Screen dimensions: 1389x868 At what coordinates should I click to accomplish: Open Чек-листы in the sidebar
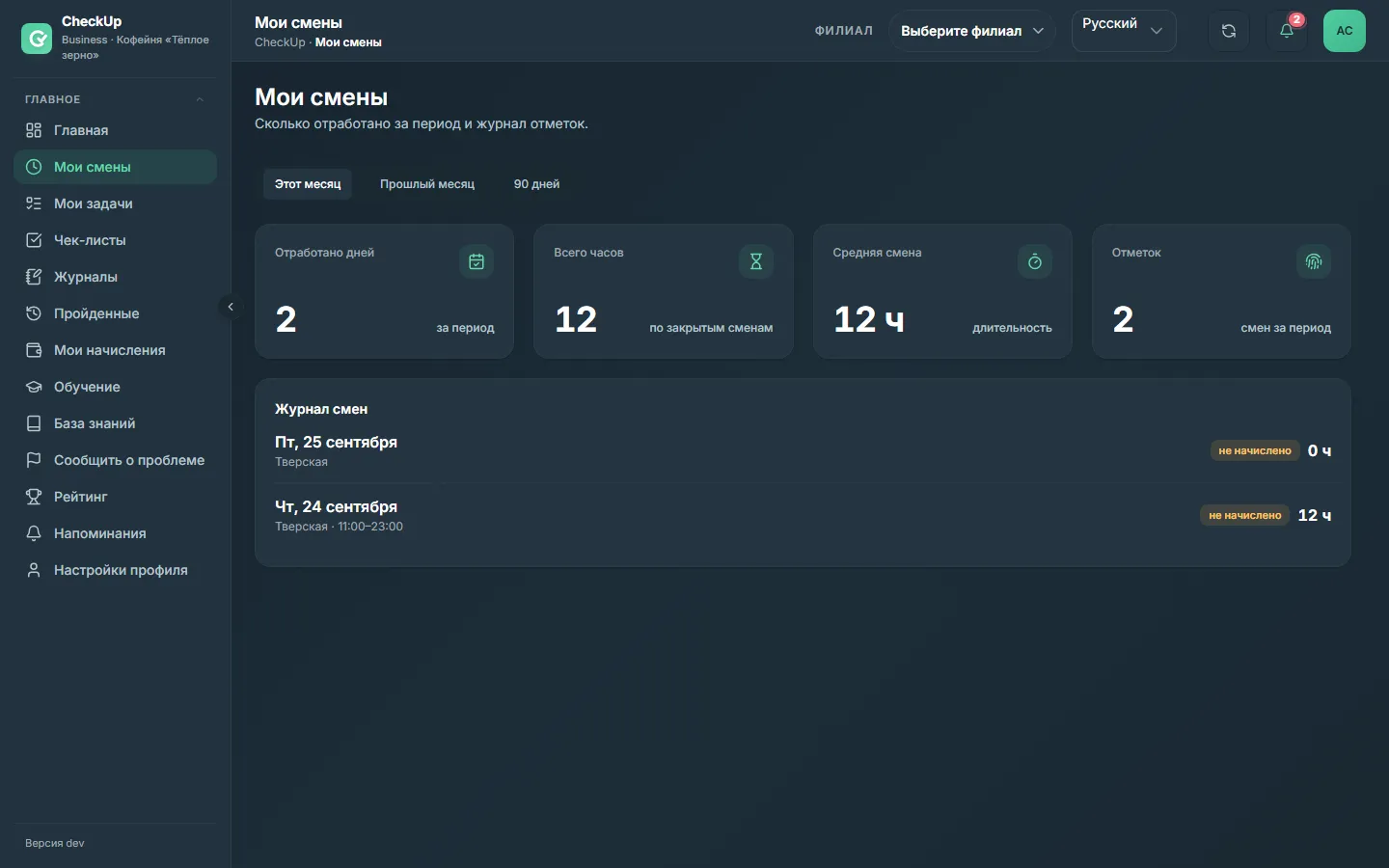115,240
